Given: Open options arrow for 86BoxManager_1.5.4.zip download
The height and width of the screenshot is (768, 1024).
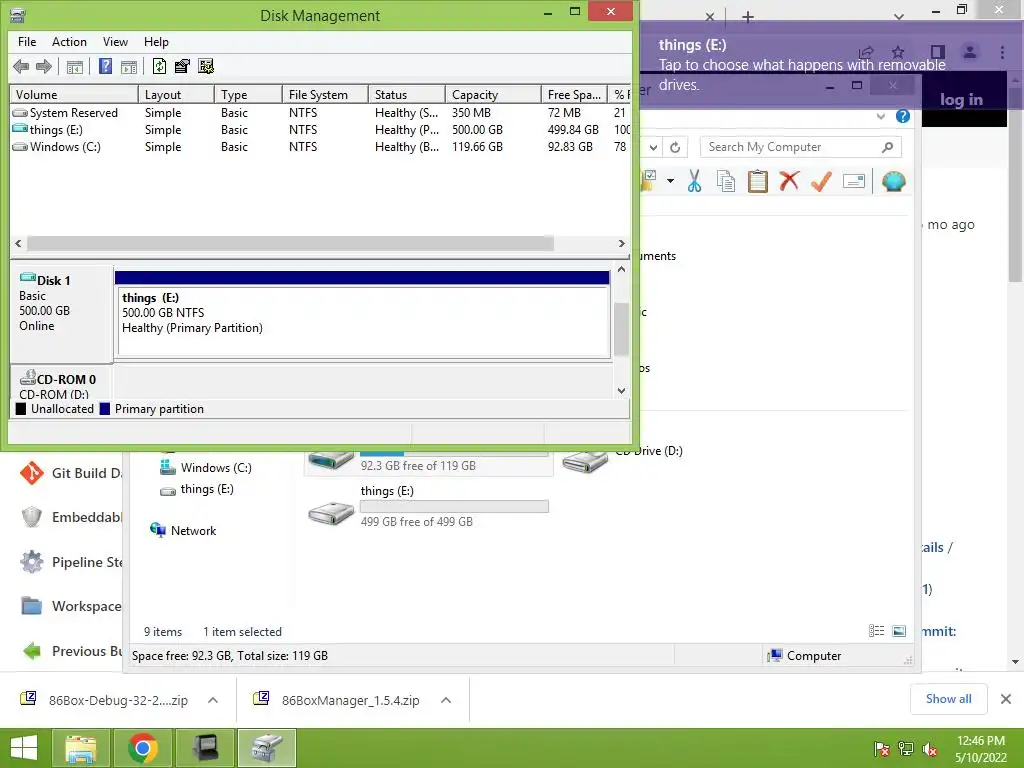Looking at the screenshot, I should tap(446, 700).
